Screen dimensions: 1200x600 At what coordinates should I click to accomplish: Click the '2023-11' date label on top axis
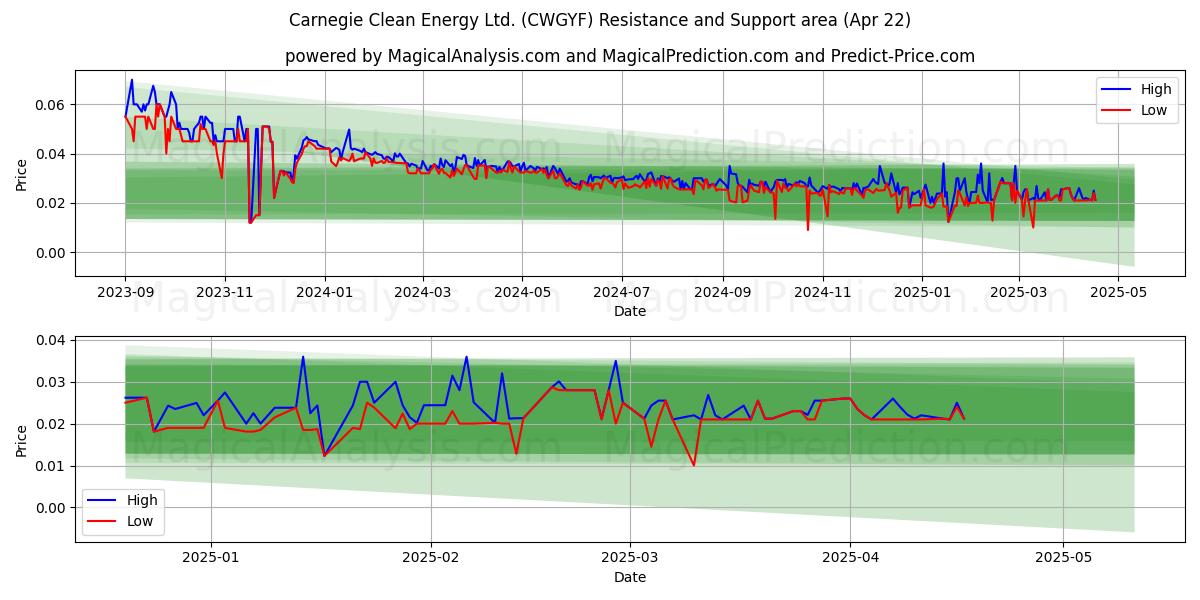[225, 293]
